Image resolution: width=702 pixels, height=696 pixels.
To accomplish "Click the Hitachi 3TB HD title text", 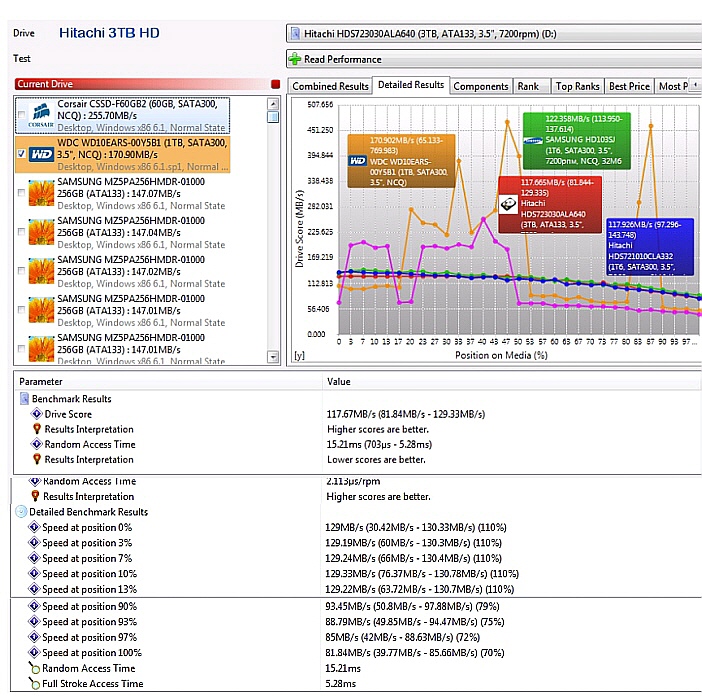I will click(x=109, y=33).
